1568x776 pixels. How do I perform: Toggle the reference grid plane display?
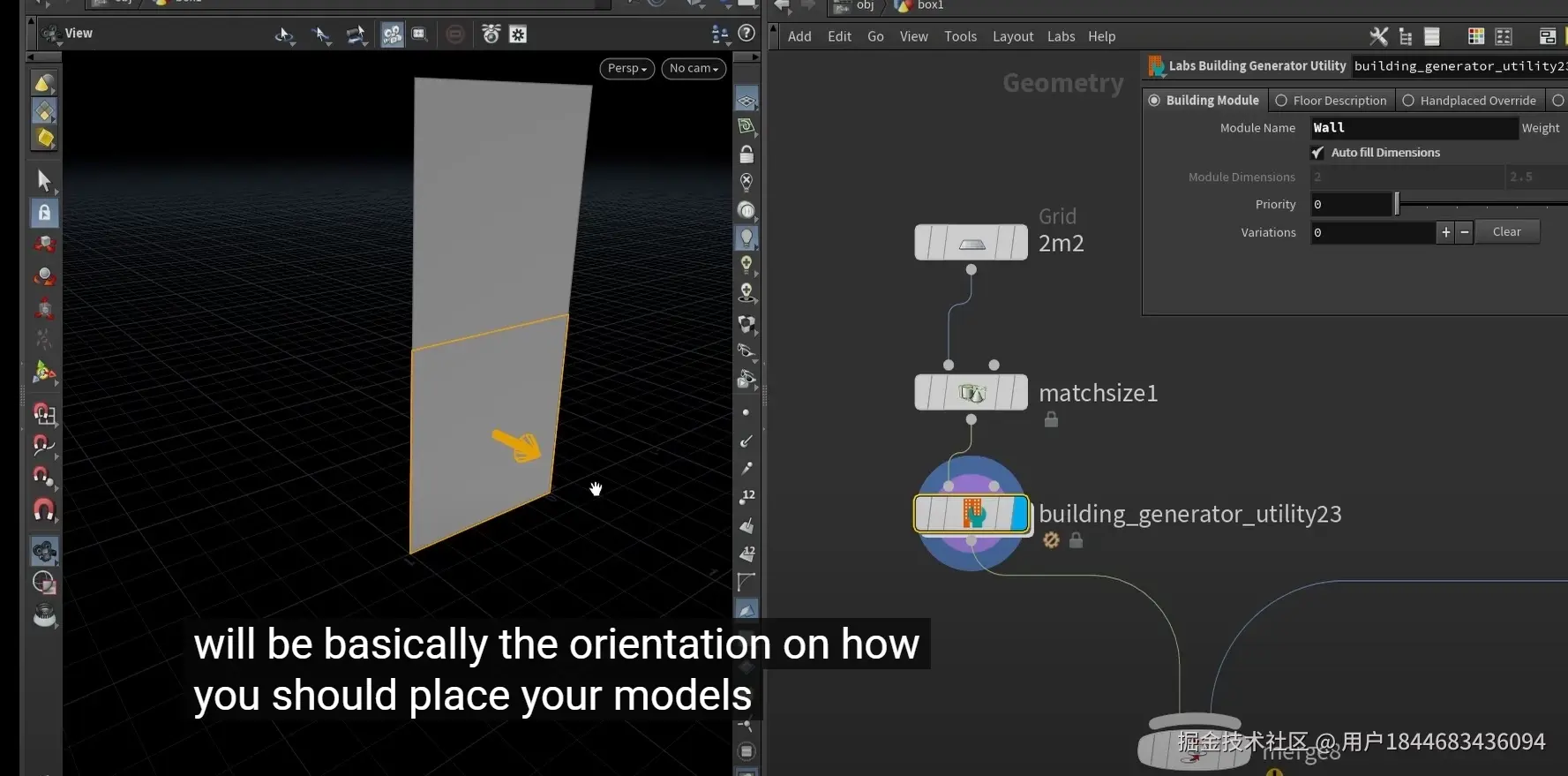tap(746, 99)
